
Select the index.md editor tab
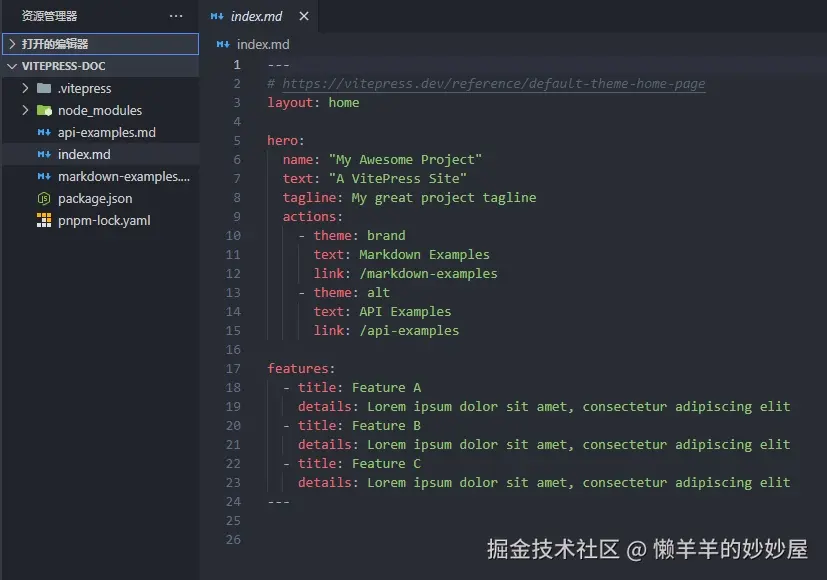(260, 16)
